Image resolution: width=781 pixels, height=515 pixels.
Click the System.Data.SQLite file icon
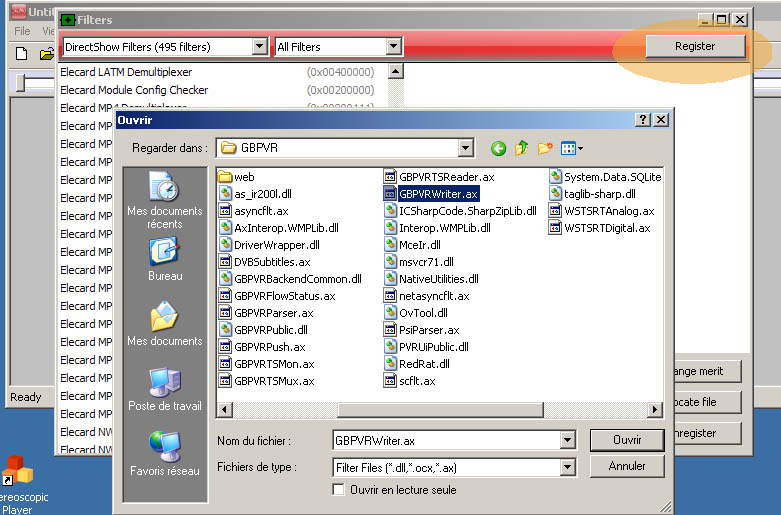click(x=555, y=177)
